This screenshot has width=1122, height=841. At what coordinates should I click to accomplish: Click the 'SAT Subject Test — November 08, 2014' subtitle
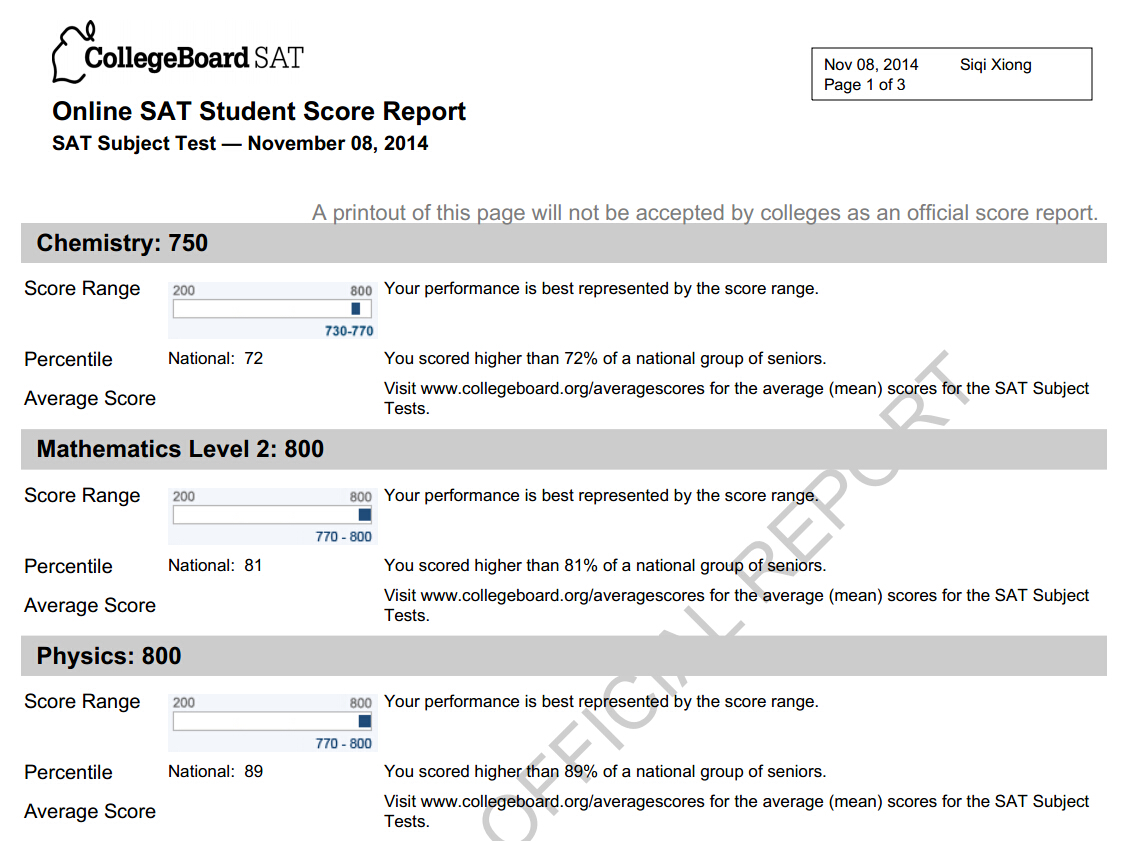(x=240, y=143)
